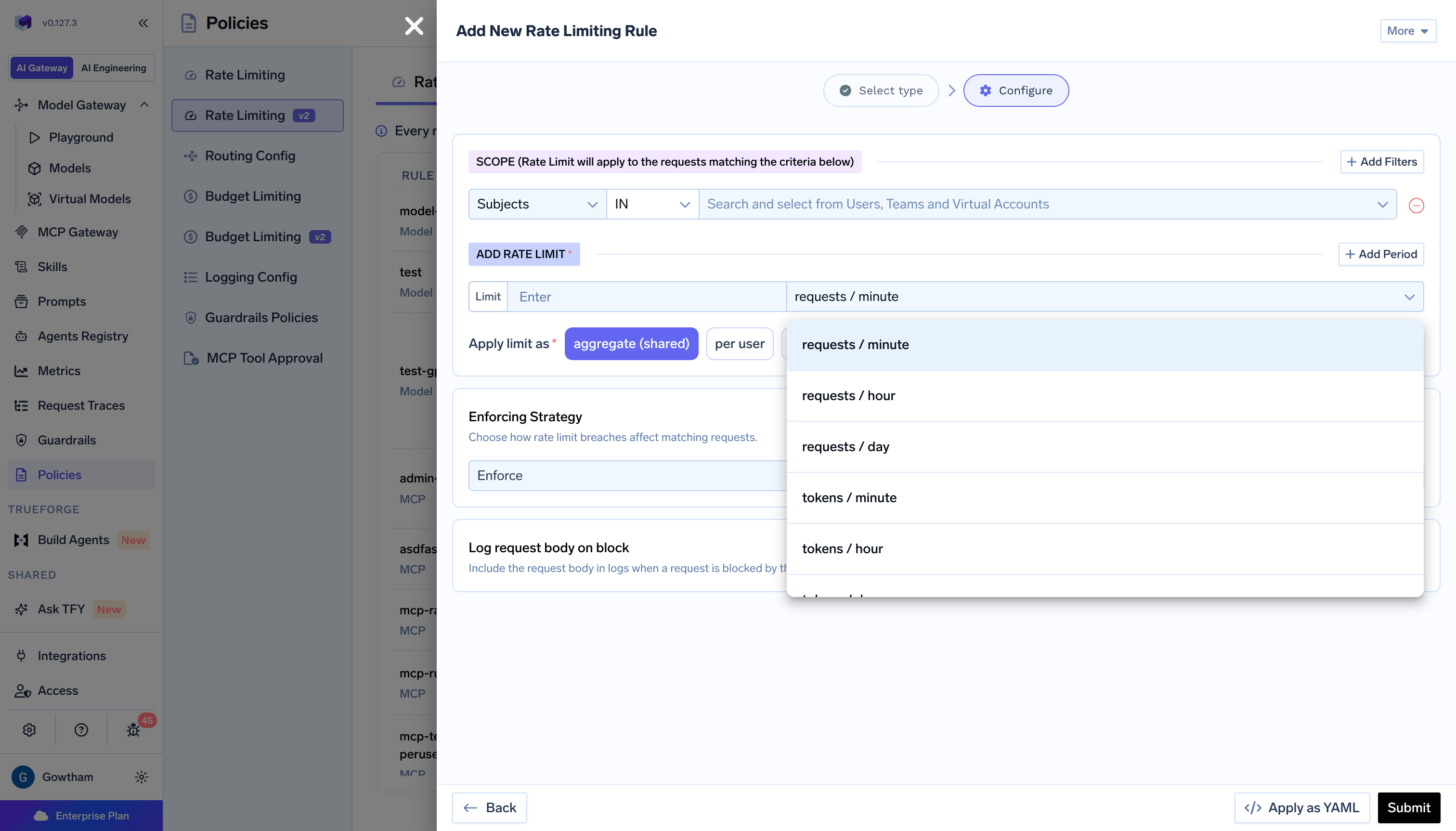1456x831 pixels.
Task: Go to the Configure step
Action: tap(1016, 91)
